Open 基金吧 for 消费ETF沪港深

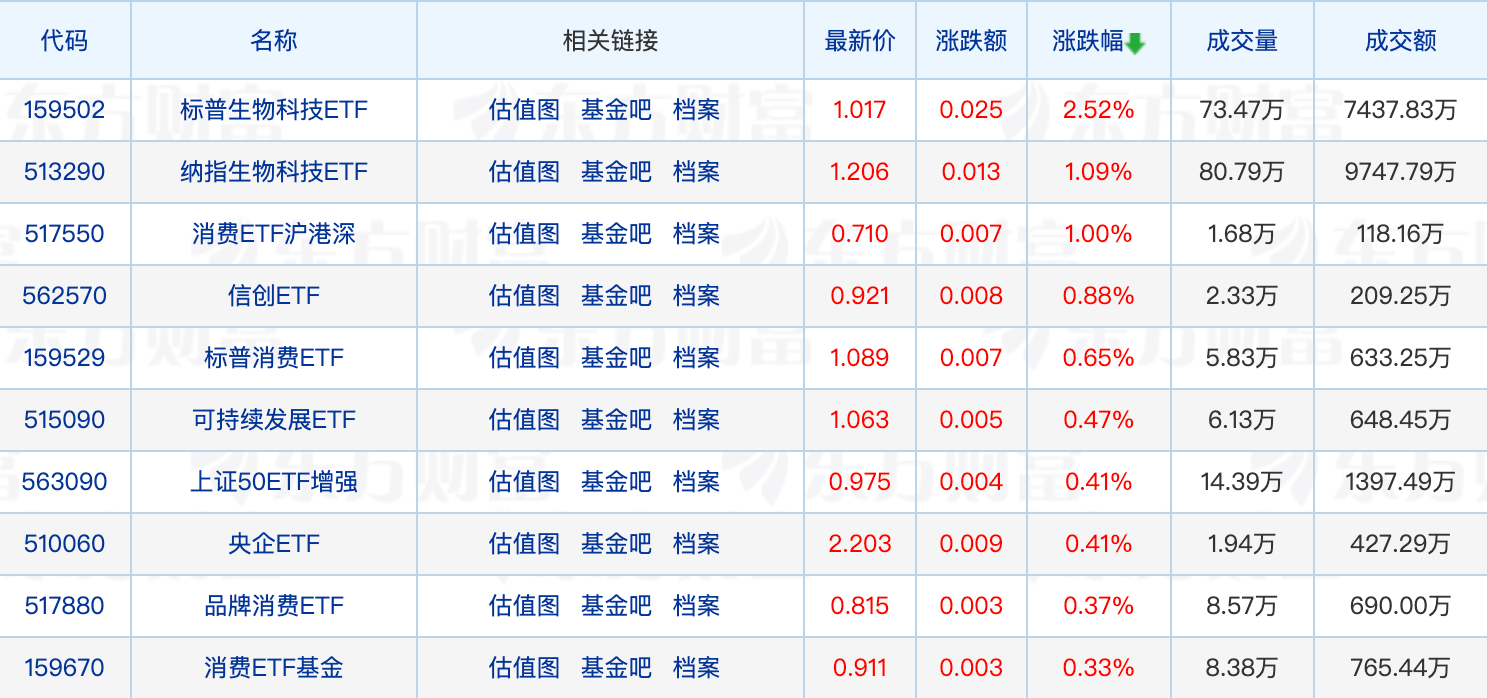(x=616, y=234)
